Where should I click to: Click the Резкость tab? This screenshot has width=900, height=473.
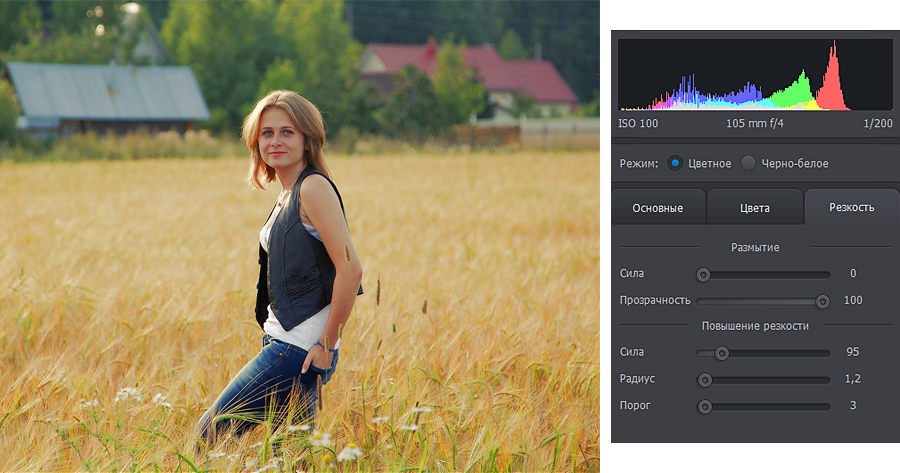pos(851,207)
